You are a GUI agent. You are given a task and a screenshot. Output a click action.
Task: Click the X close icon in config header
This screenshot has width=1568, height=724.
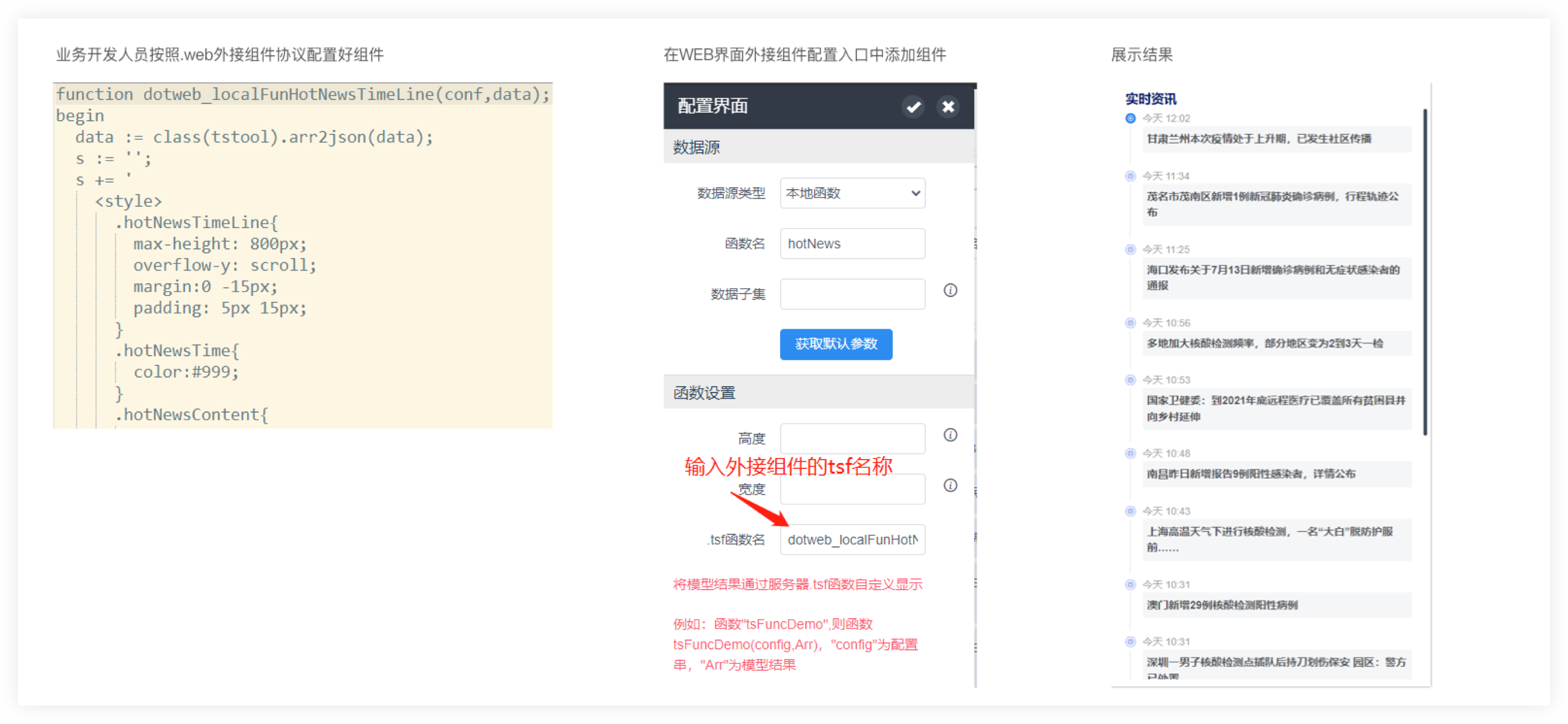pos(948,107)
